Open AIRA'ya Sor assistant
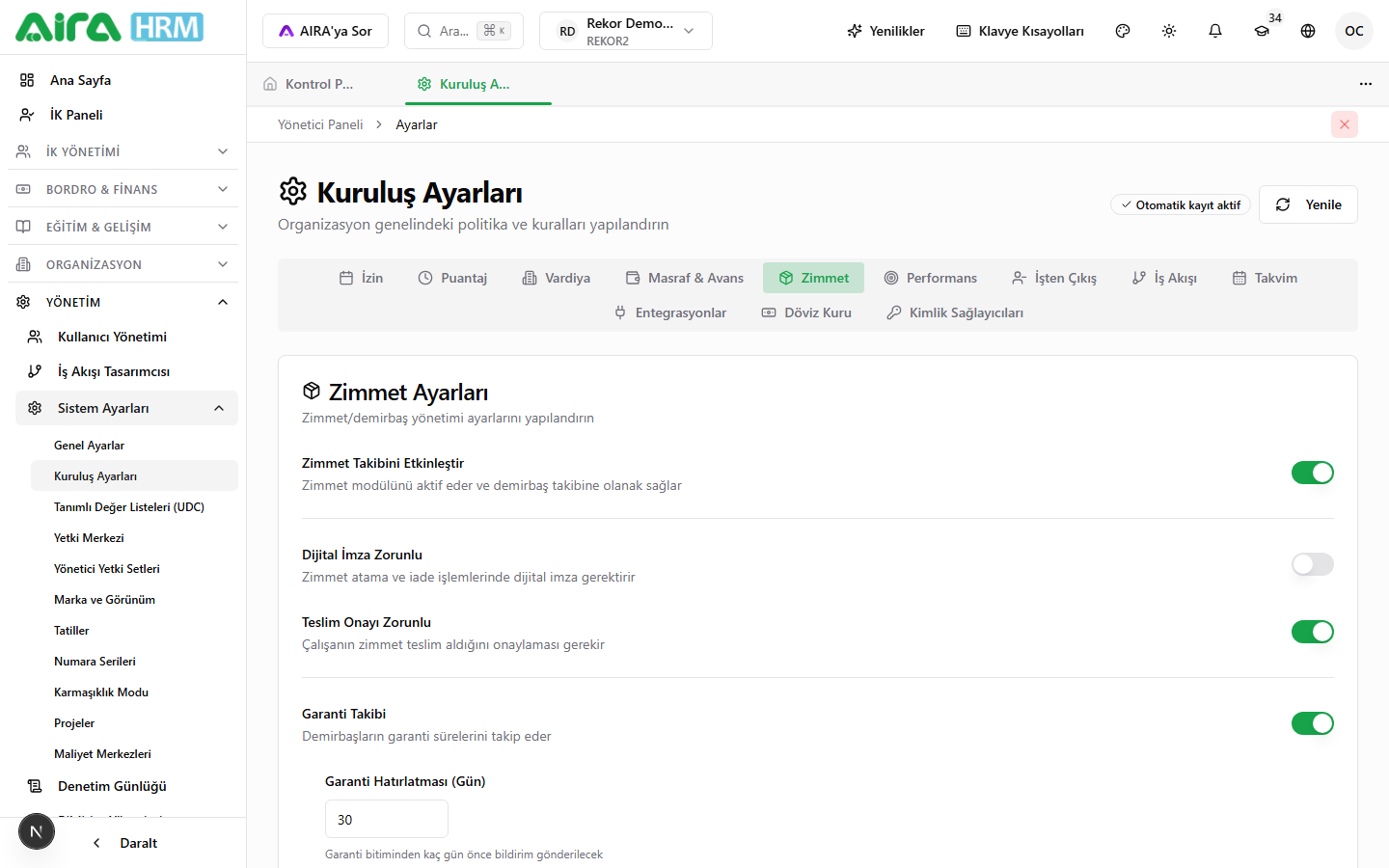Image resolution: width=1389 pixels, height=868 pixels. pyautogui.click(x=325, y=31)
